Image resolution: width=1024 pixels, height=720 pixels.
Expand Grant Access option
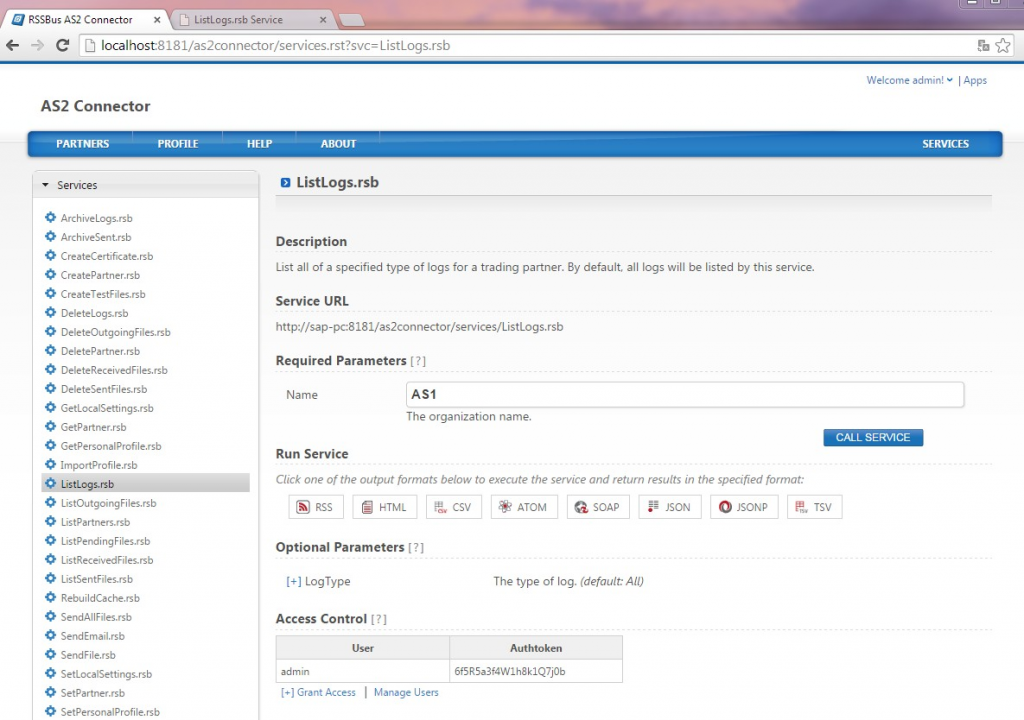[318, 693]
